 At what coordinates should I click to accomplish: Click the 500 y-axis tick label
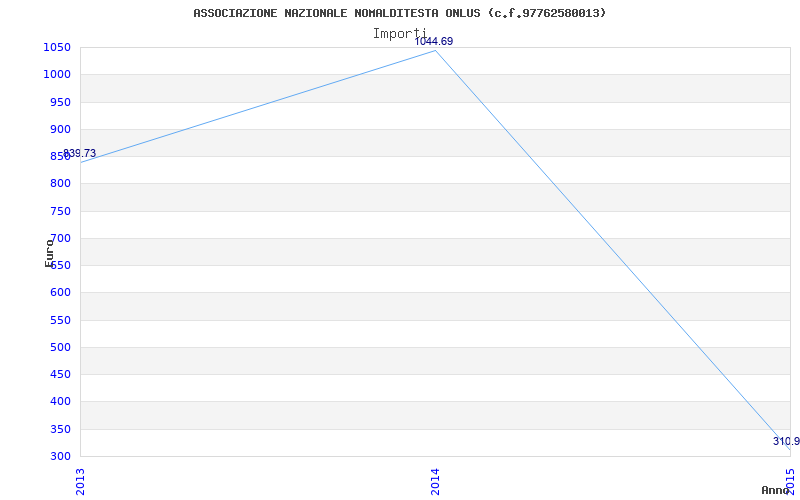click(x=60, y=347)
